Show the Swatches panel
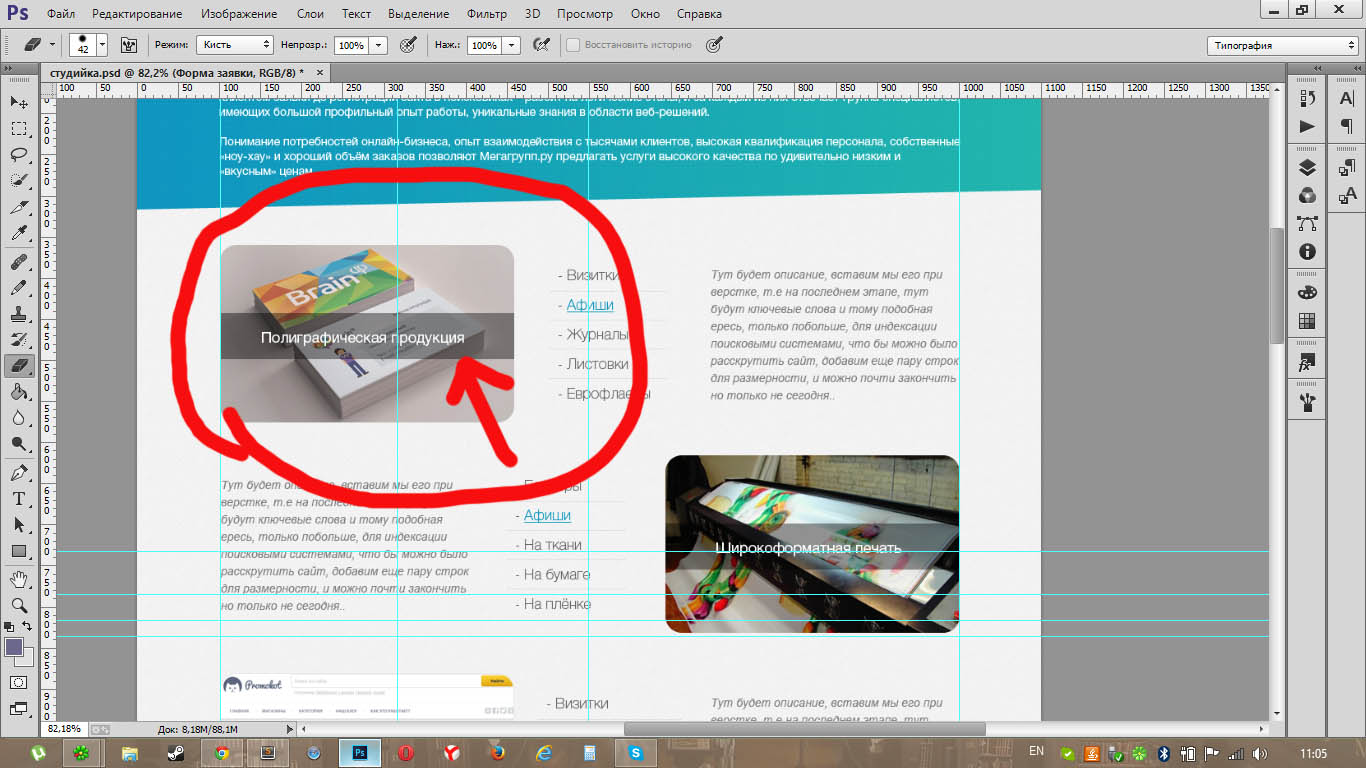Image resolution: width=1366 pixels, height=768 pixels. click(1307, 321)
